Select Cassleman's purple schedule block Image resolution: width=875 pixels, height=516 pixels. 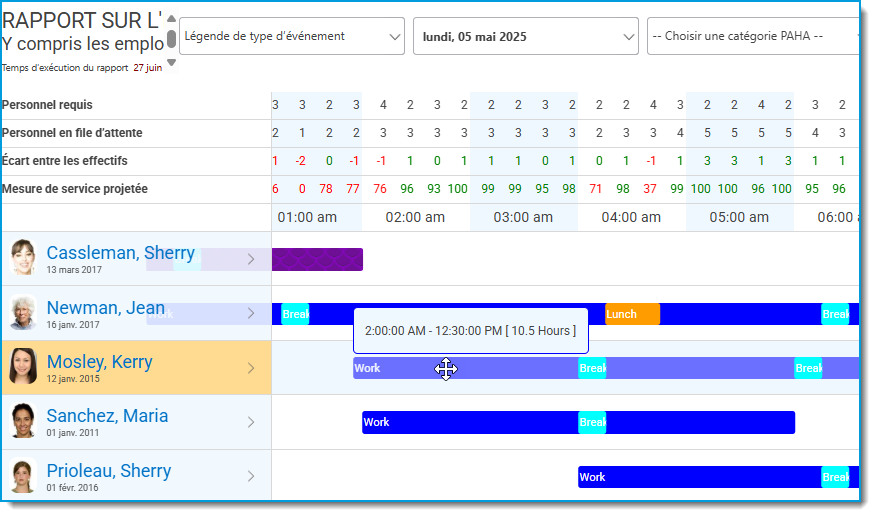pos(318,259)
